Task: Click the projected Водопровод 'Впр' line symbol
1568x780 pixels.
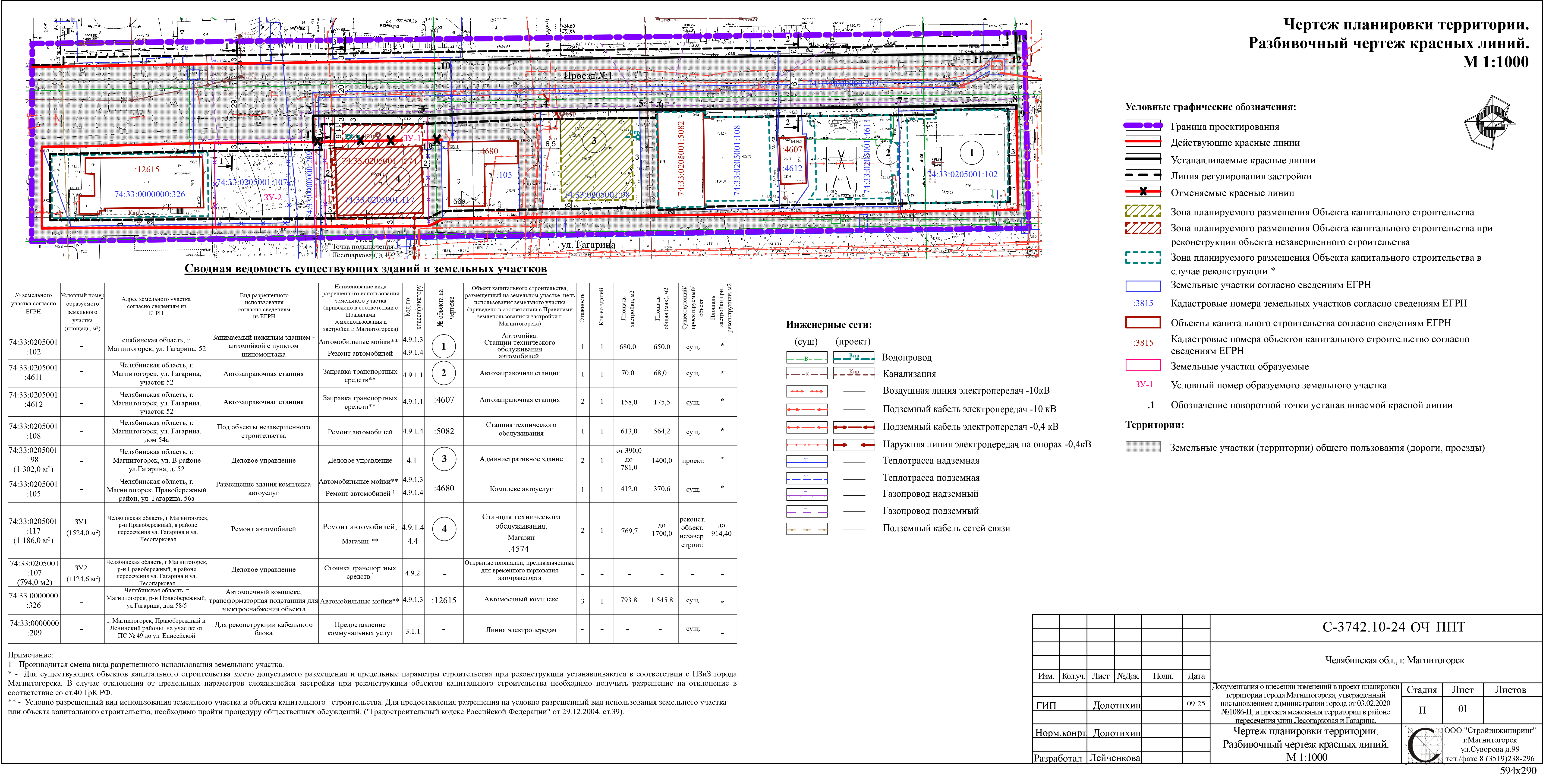Action: coord(853,357)
